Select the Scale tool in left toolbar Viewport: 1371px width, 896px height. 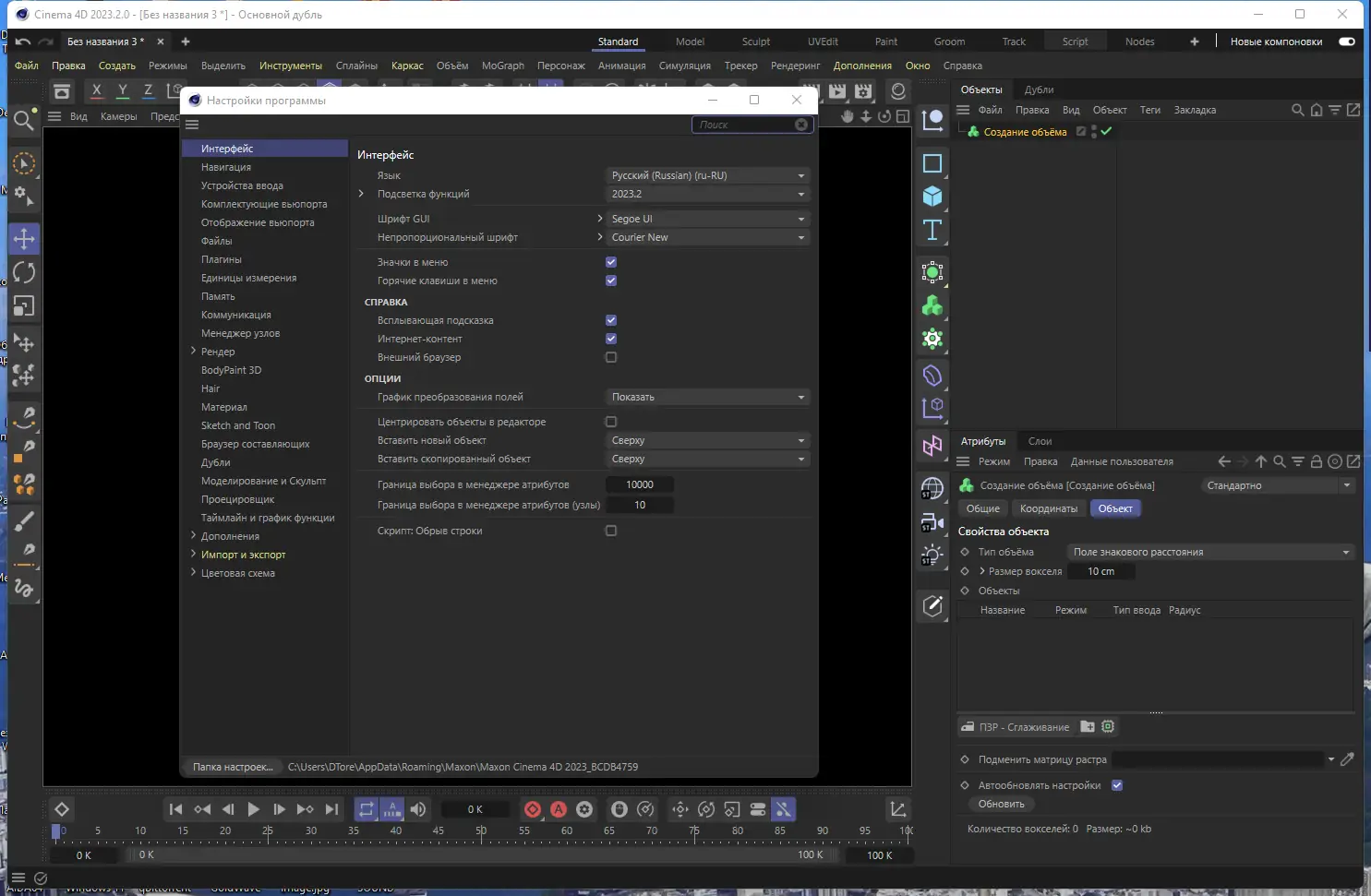click(24, 306)
